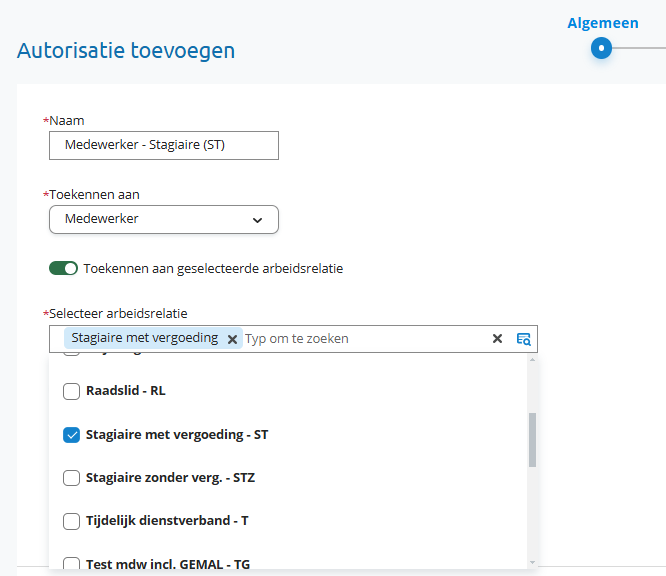Toggle Toekennen aan geselecteerde arbeidsrelatie switch
Screen dimensions: 666x576
tap(63, 268)
